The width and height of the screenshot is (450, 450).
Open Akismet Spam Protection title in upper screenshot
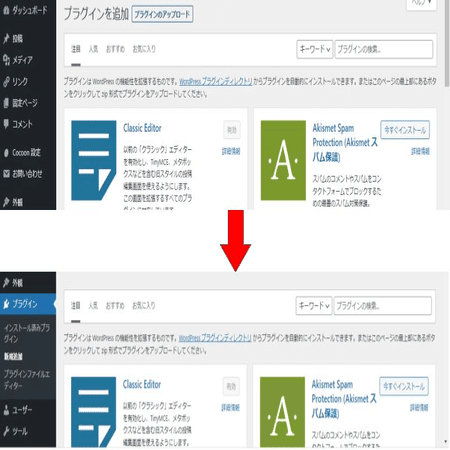pos(345,143)
